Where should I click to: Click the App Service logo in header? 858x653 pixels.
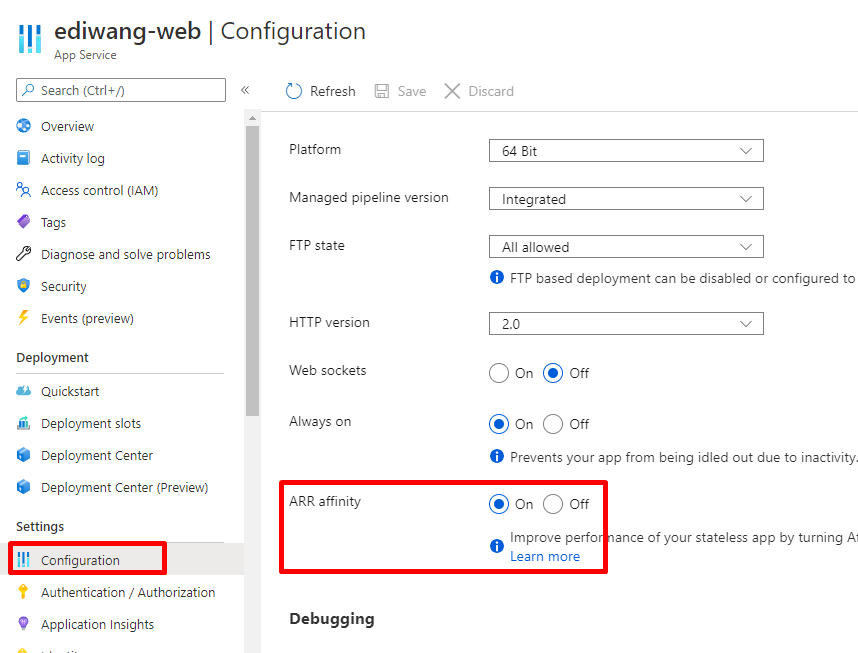30,38
